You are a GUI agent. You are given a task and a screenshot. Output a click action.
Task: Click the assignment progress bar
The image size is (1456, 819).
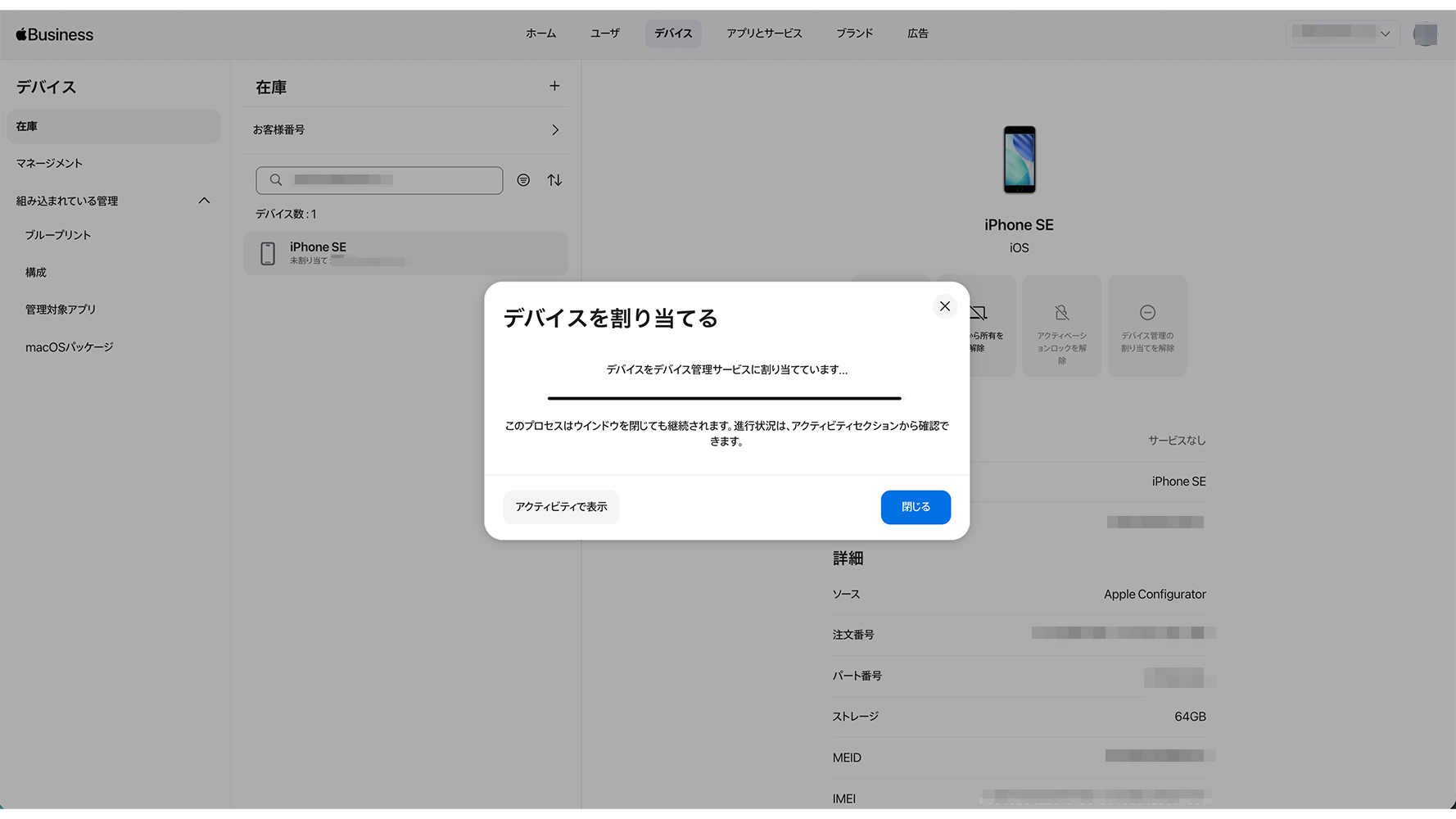724,398
